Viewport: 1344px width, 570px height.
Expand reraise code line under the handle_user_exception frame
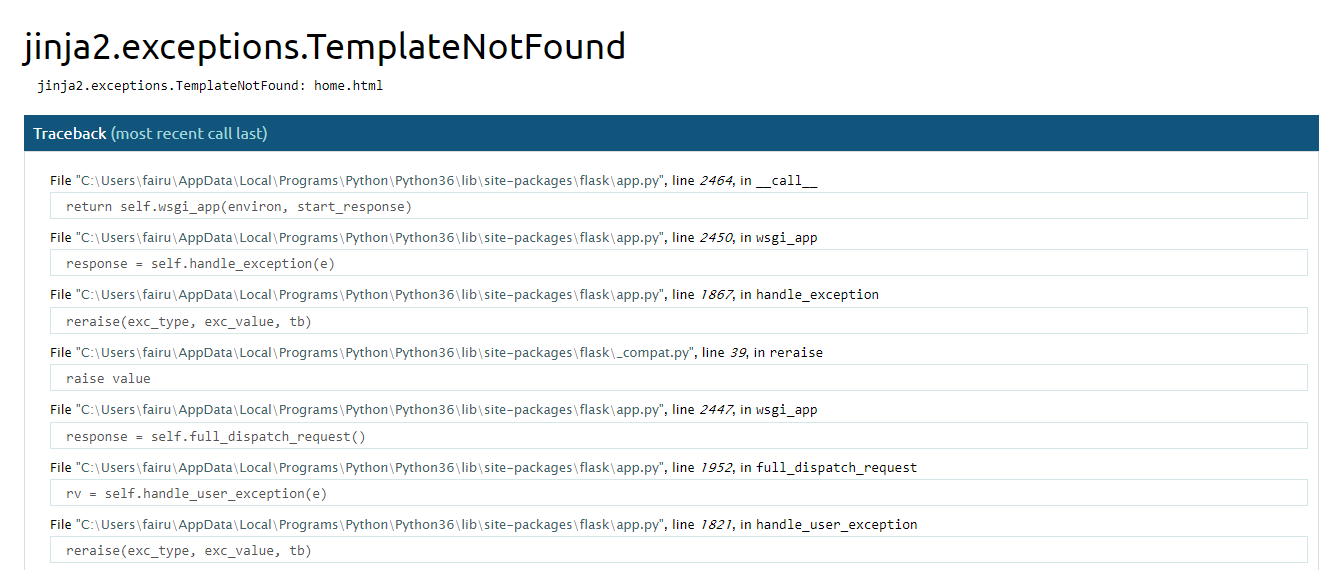point(188,551)
